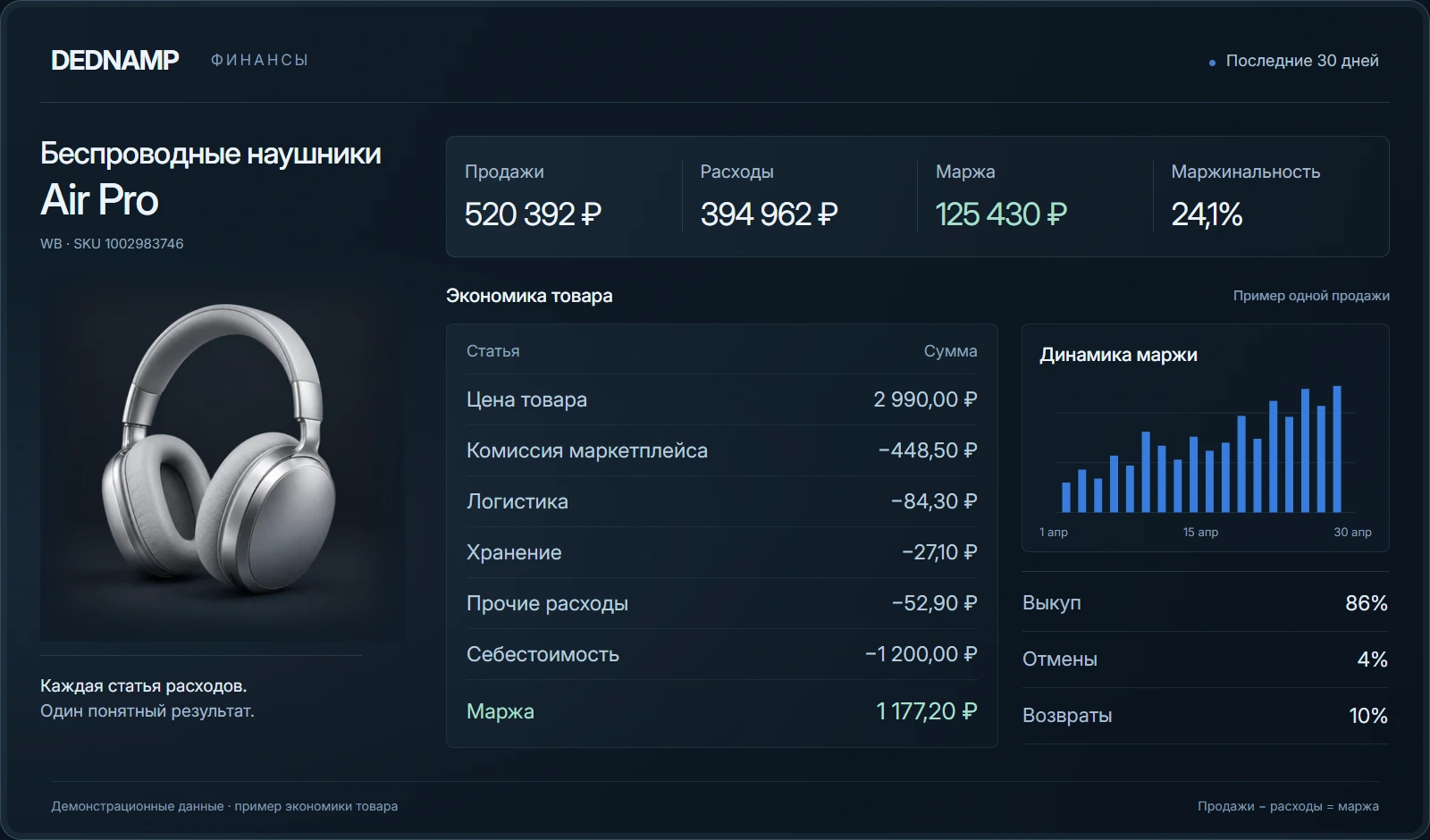Click the −84,30 ₽ logistics amount

[x=934, y=501]
